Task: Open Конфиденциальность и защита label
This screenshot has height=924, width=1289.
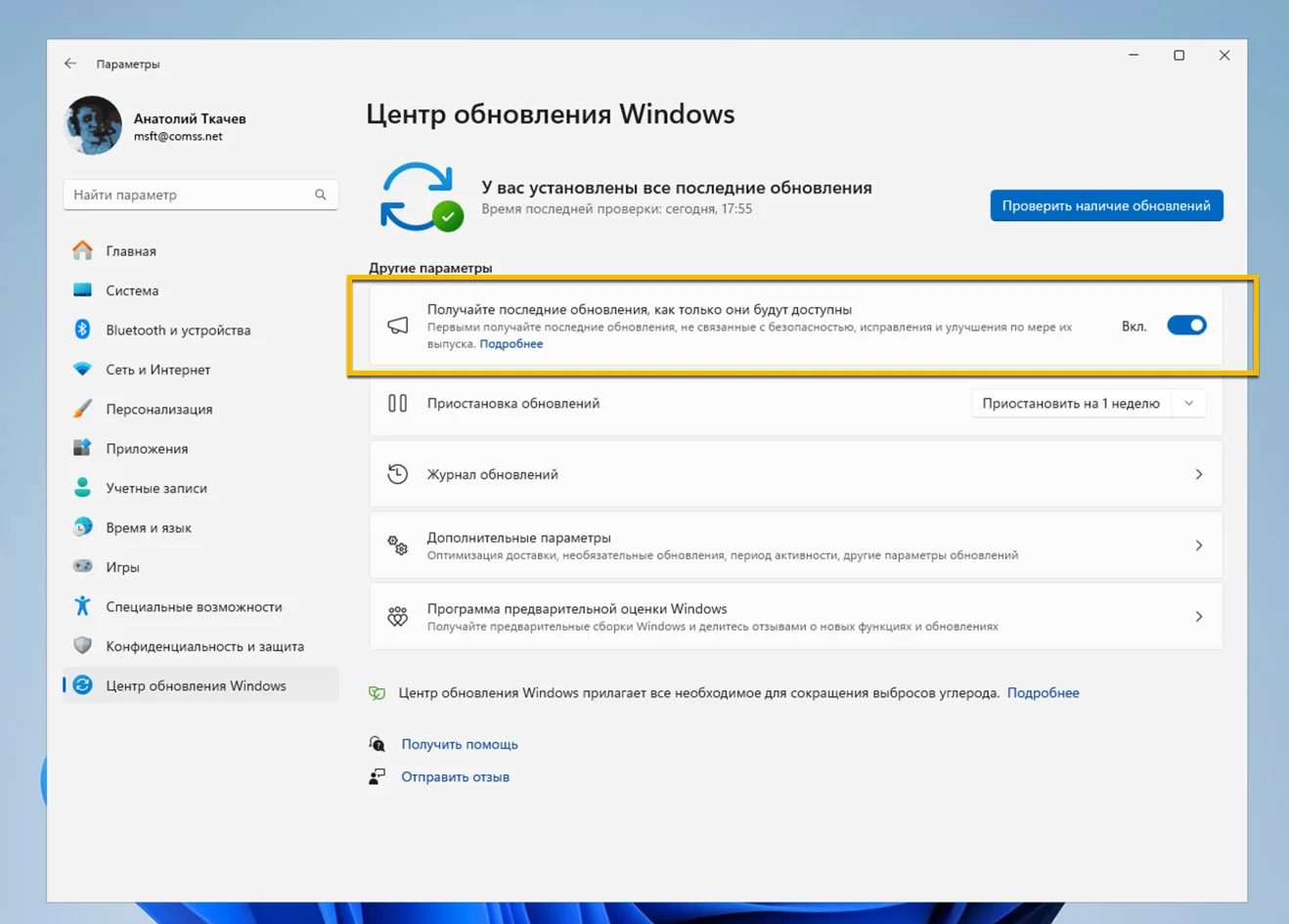Action: click(x=205, y=646)
